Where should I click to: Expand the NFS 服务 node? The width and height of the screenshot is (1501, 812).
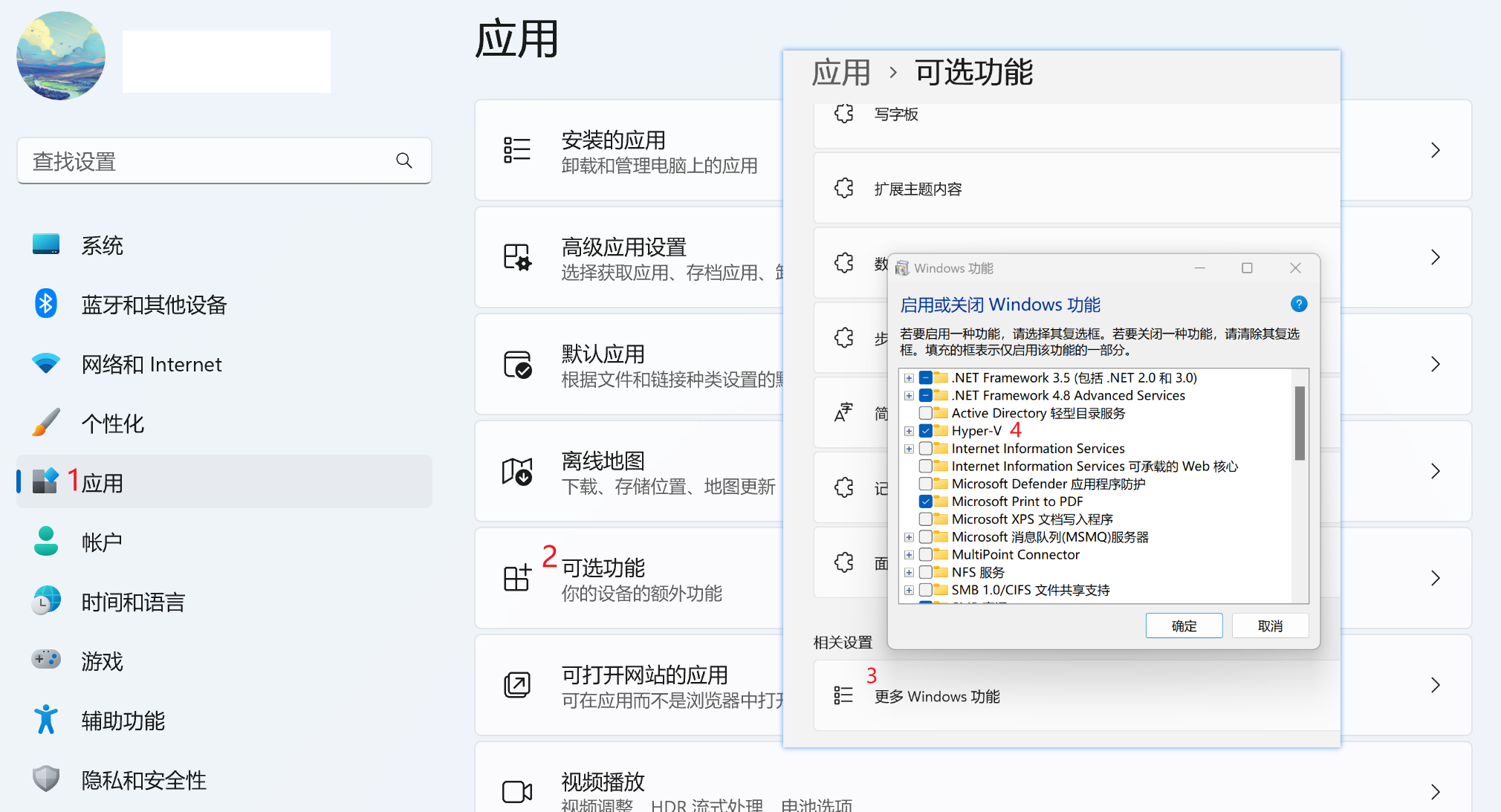[909, 572]
